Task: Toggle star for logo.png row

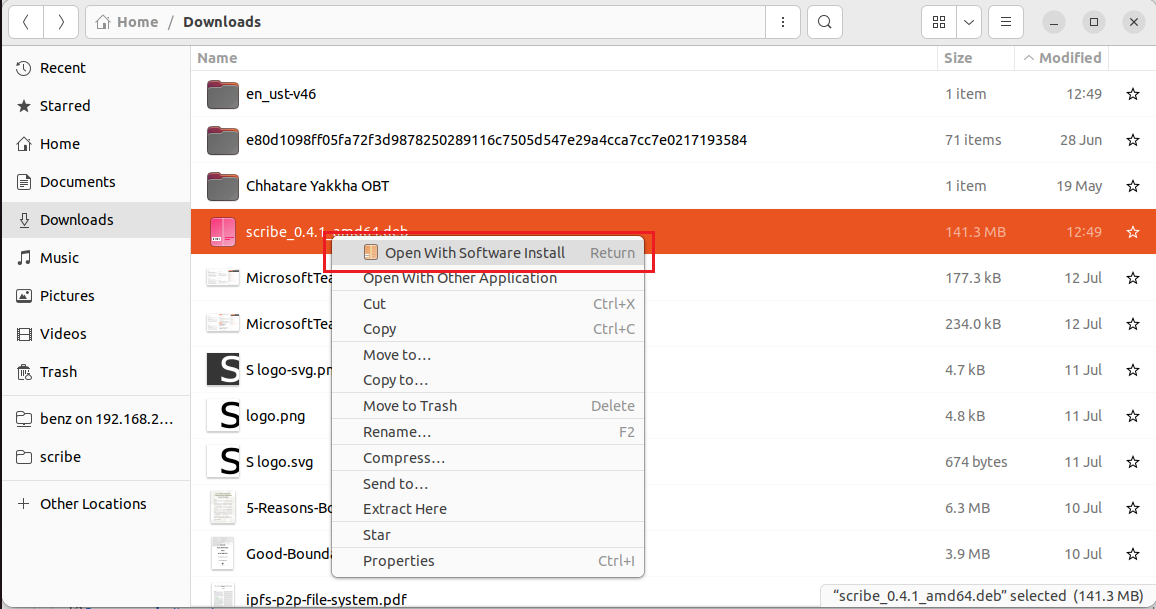Action: (x=1132, y=416)
